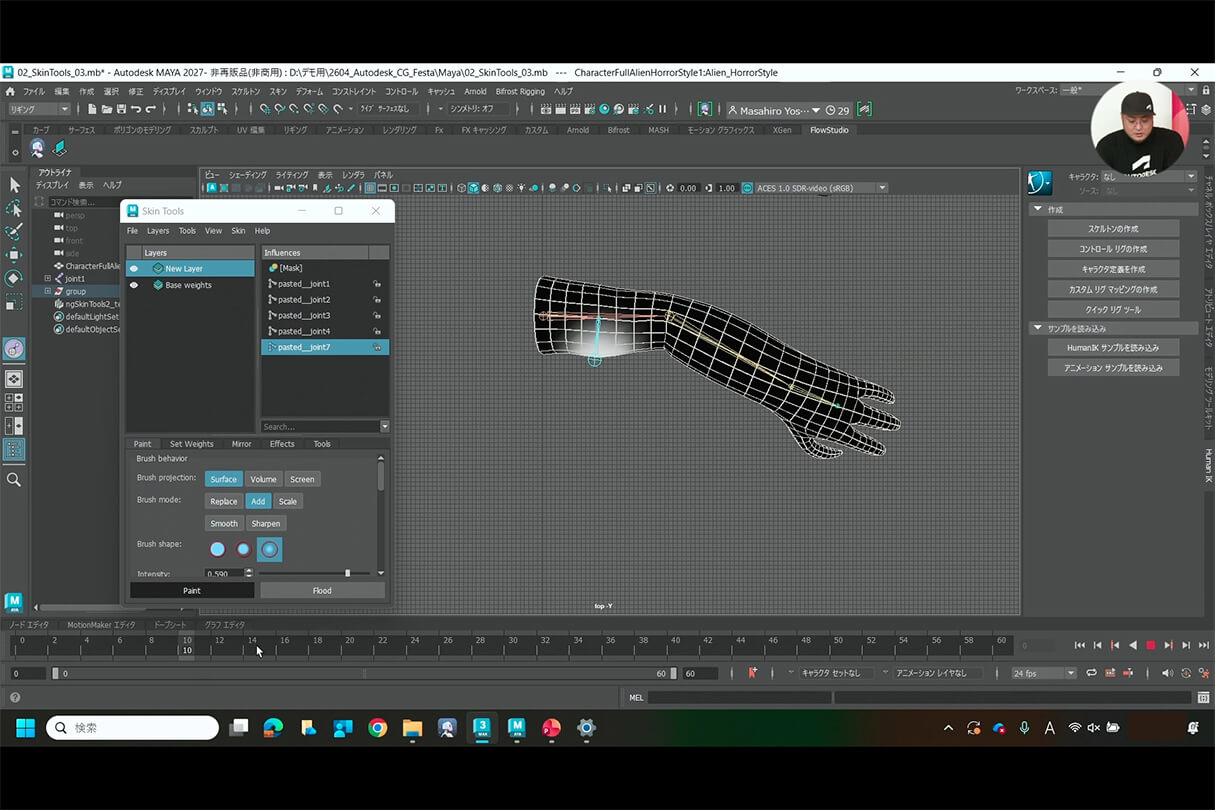Select the スカルプト shelf tab
Image resolution: width=1215 pixels, height=810 pixels.
[x=204, y=130]
